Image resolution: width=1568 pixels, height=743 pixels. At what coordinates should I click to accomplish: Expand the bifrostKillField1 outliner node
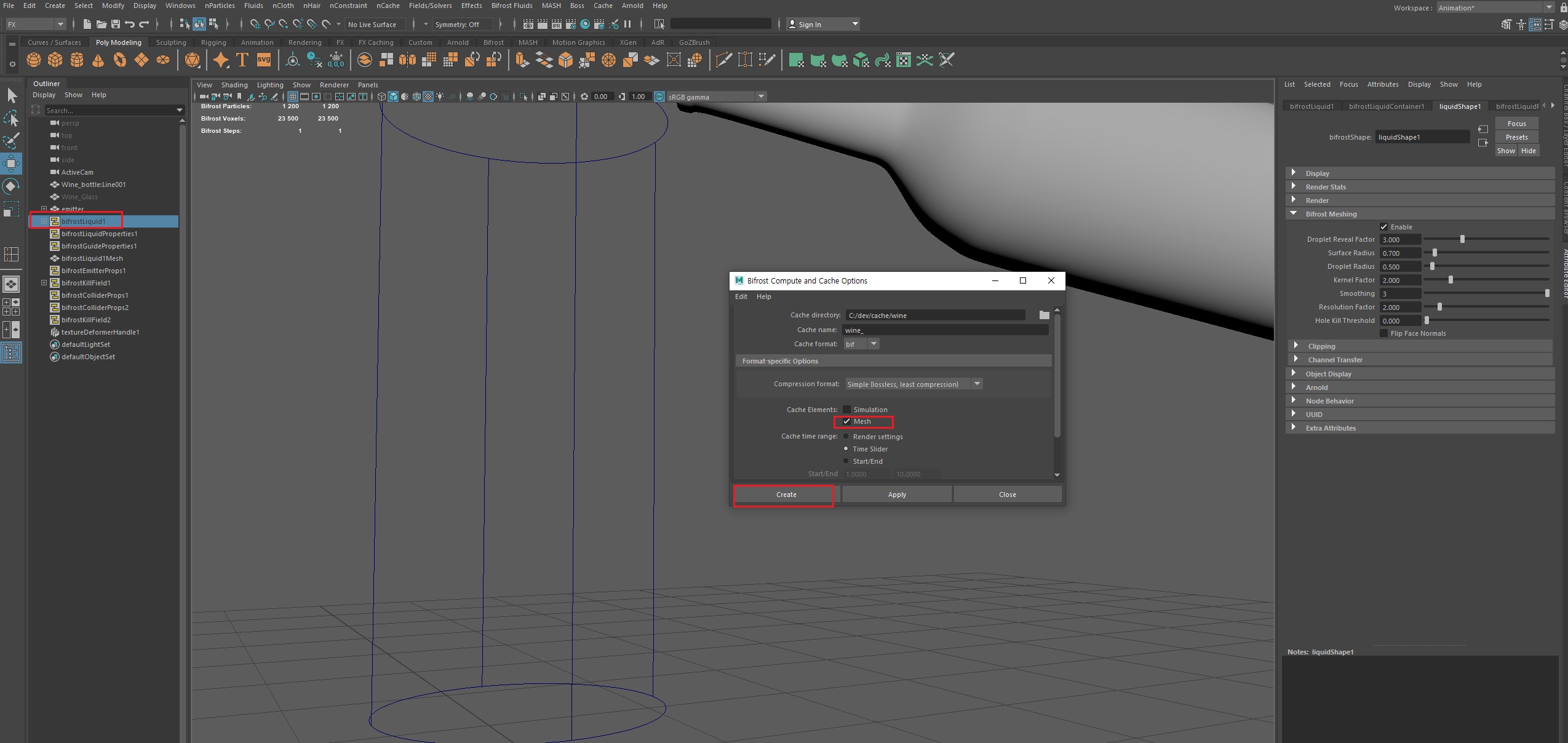click(44, 283)
